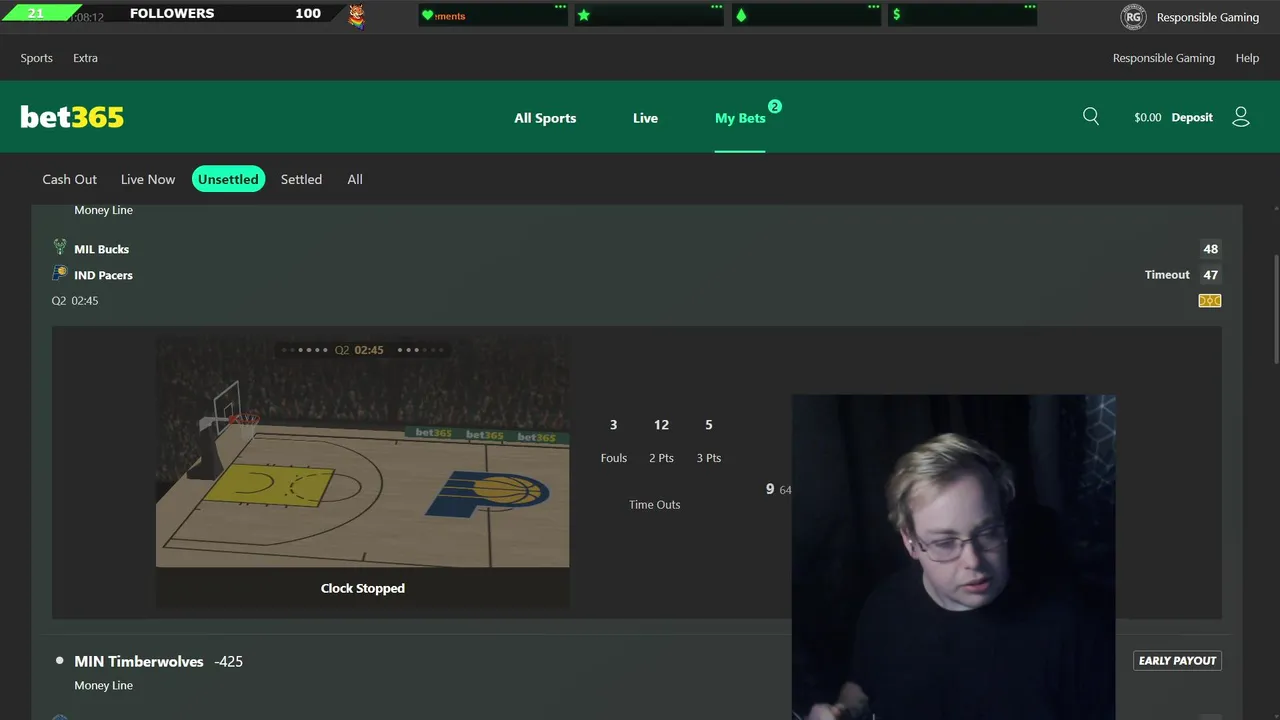Screen dimensions: 1280x720
Task: Click the MIL Bucks team name
Action: [x=101, y=249]
